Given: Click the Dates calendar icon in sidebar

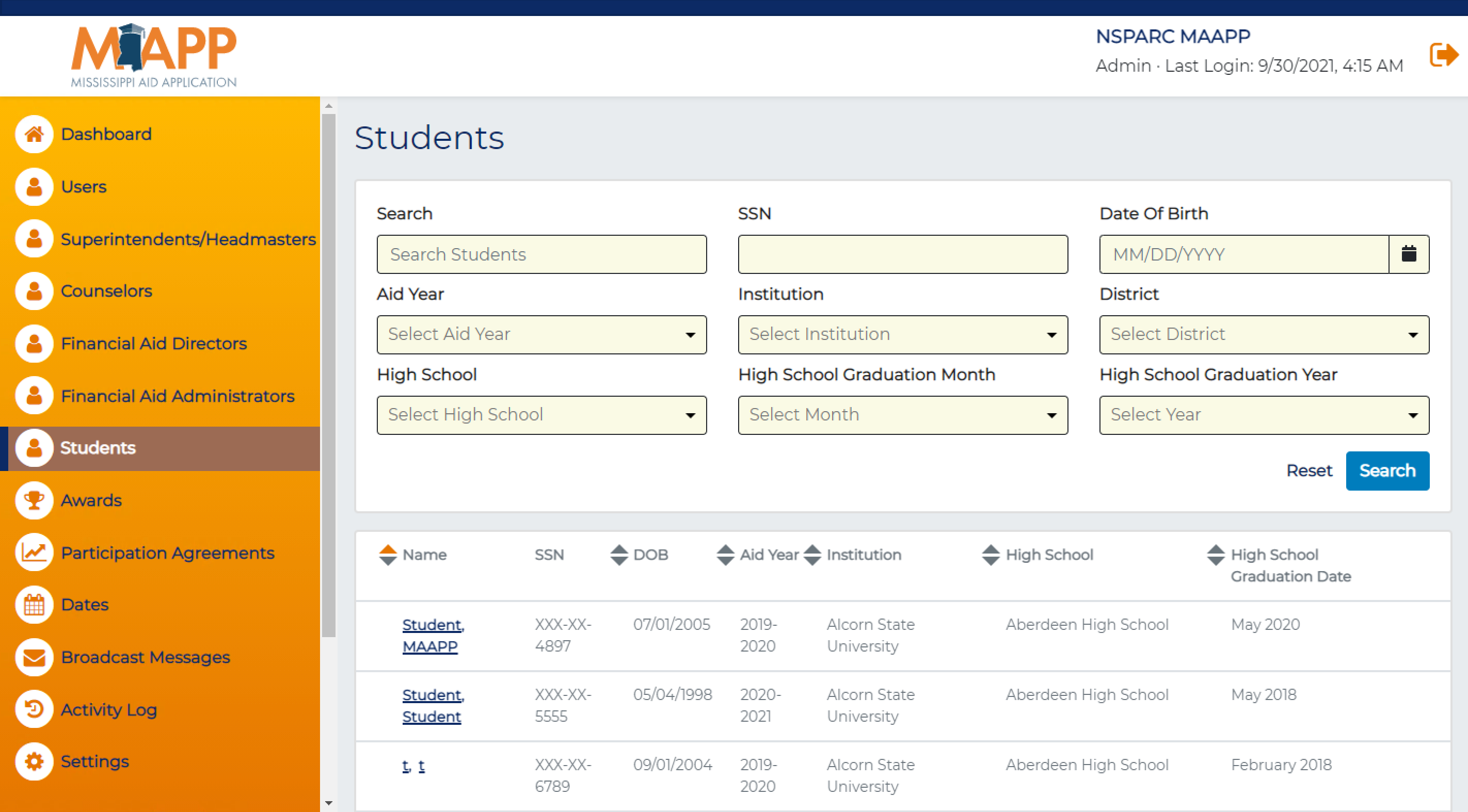Looking at the screenshot, I should 34,605.
